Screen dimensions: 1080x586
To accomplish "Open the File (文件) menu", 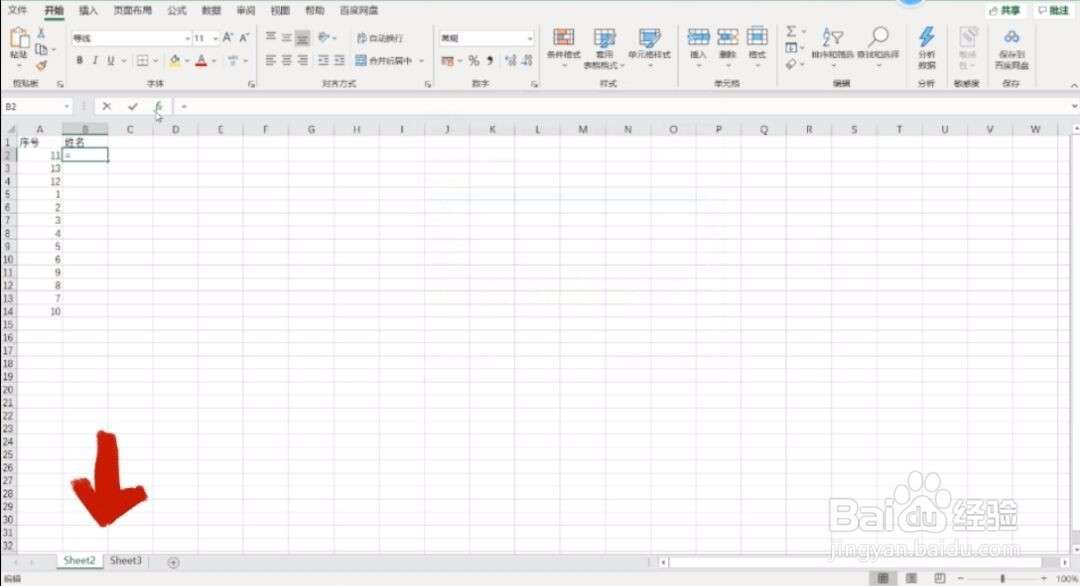I will coord(17,10).
